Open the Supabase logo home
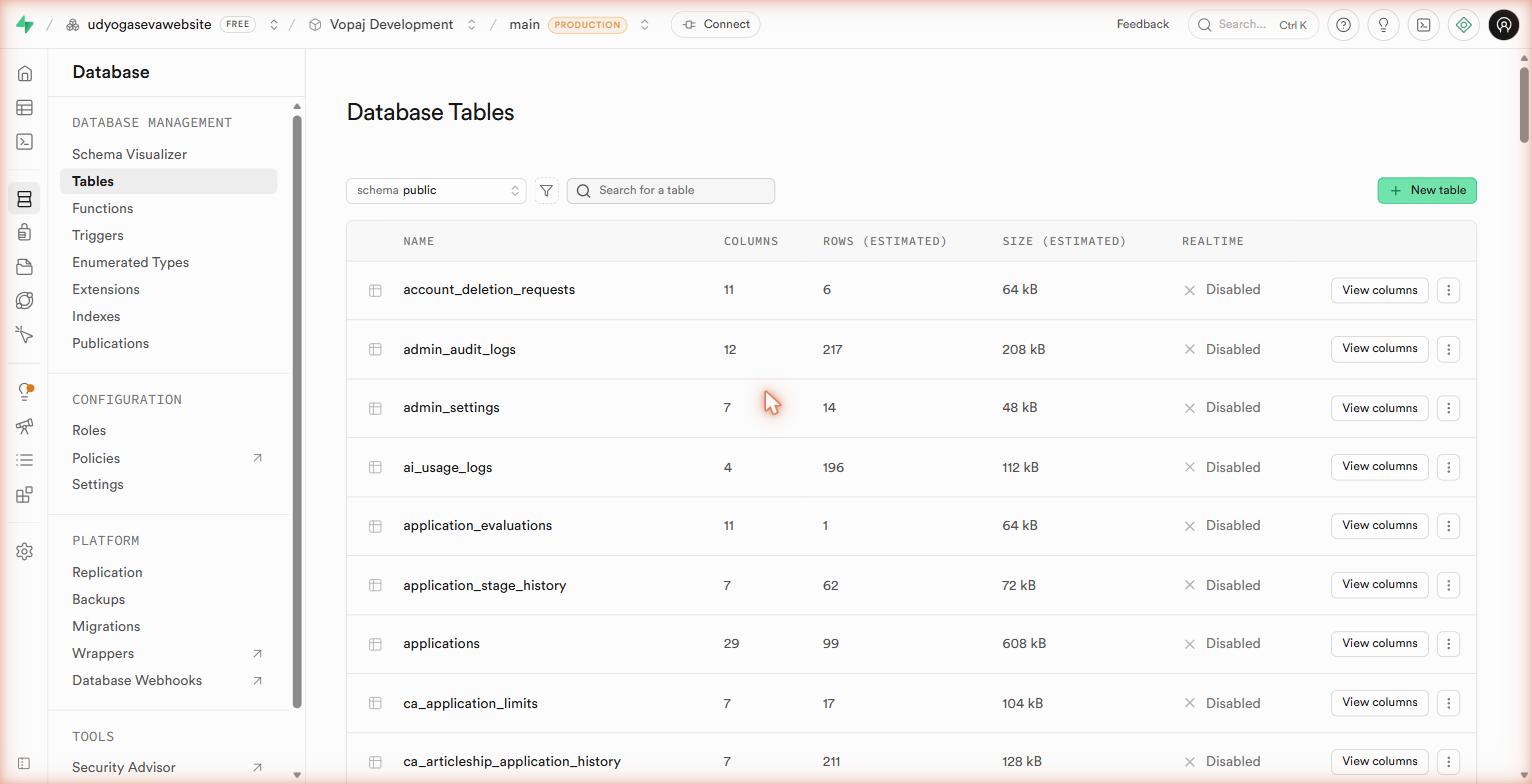 pos(25,24)
